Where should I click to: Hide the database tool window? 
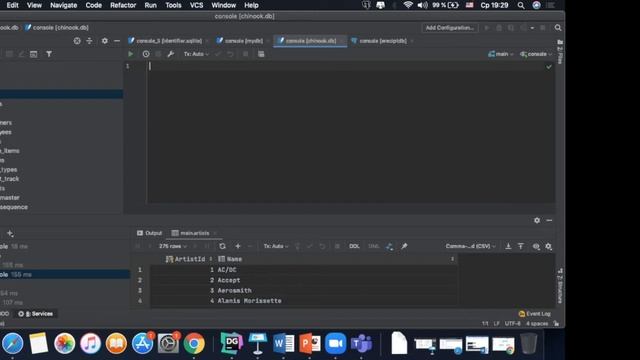117,41
